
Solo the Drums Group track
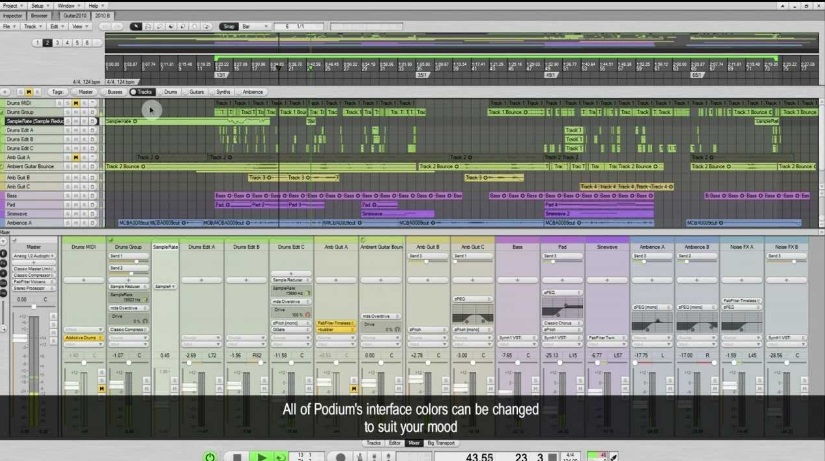67,112
